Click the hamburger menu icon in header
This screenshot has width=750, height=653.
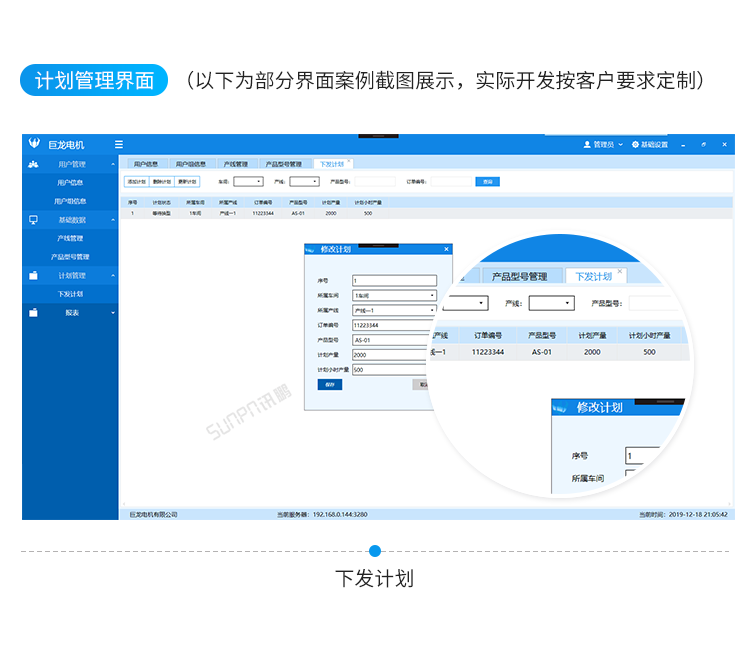119,144
